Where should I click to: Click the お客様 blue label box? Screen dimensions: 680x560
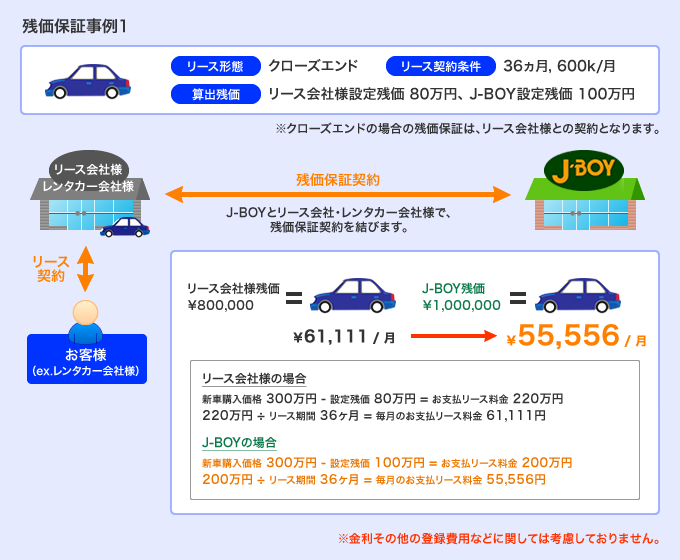87,359
